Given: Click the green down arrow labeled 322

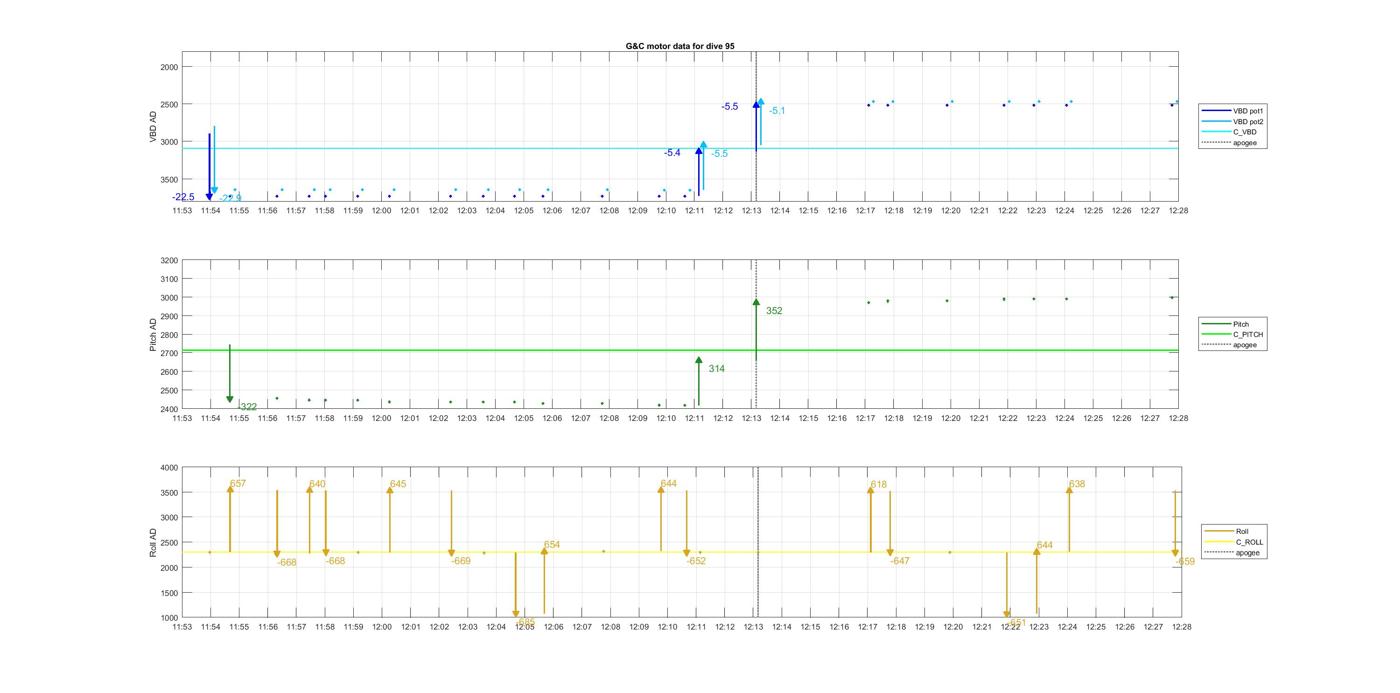Looking at the screenshot, I should [230, 374].
